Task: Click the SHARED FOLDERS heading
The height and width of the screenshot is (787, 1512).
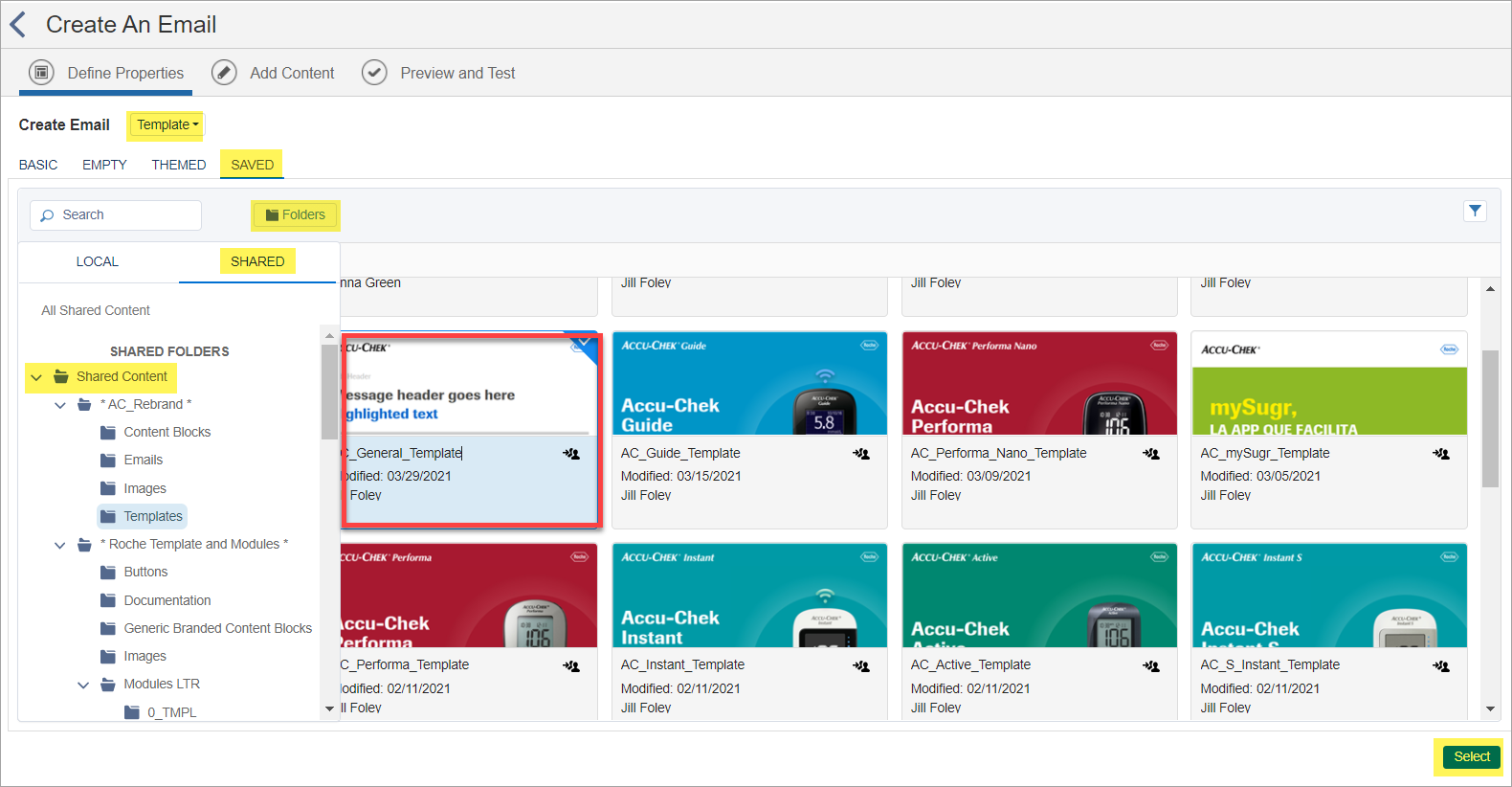Action: [169, 351]
